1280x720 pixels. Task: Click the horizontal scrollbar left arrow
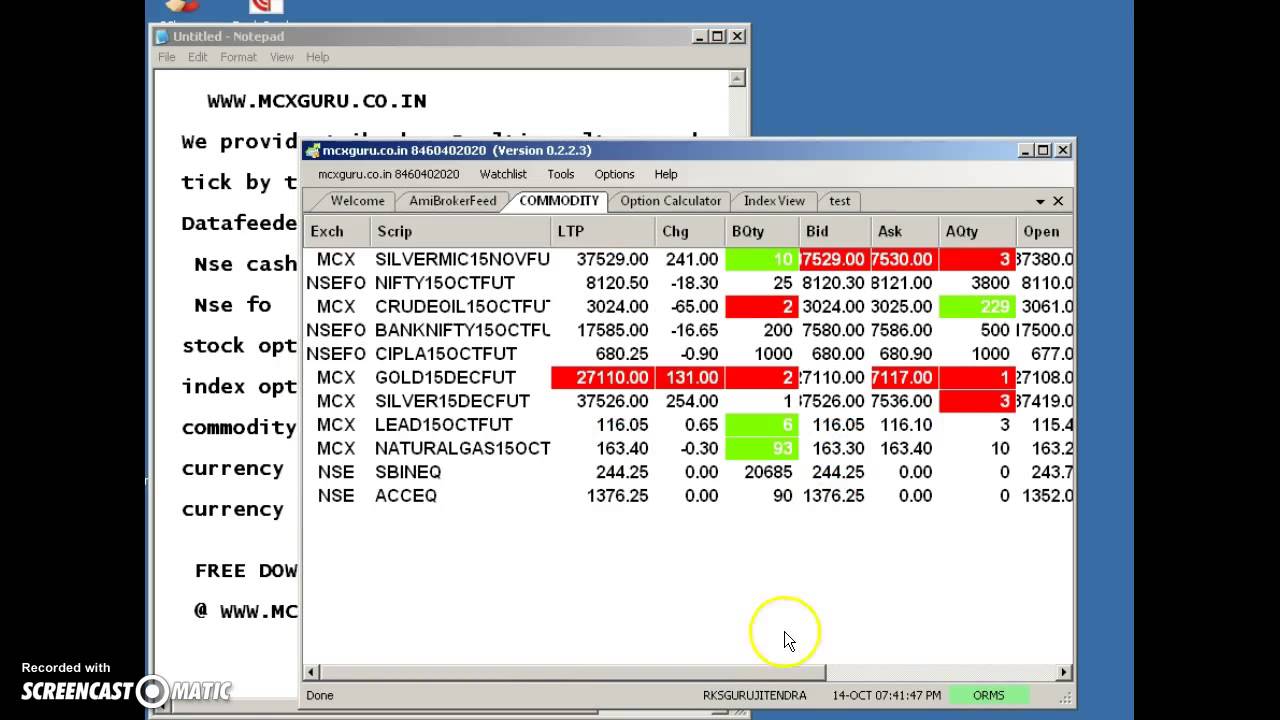pos(312,672)
